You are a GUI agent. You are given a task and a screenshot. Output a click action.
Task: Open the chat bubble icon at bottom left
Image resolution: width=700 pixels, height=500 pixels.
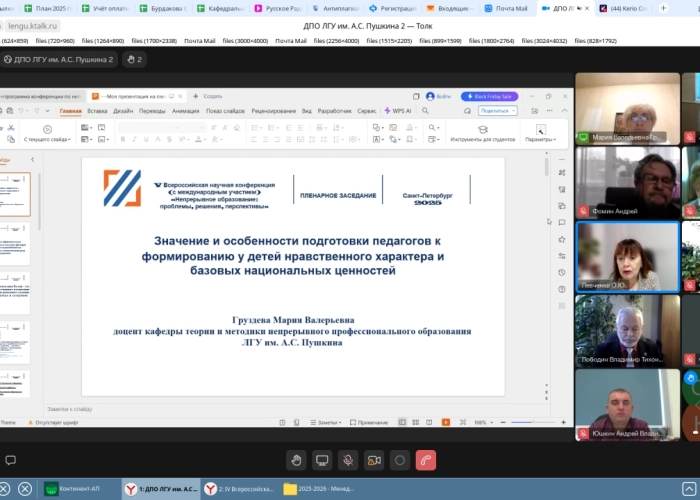click(x=9, y=460)
